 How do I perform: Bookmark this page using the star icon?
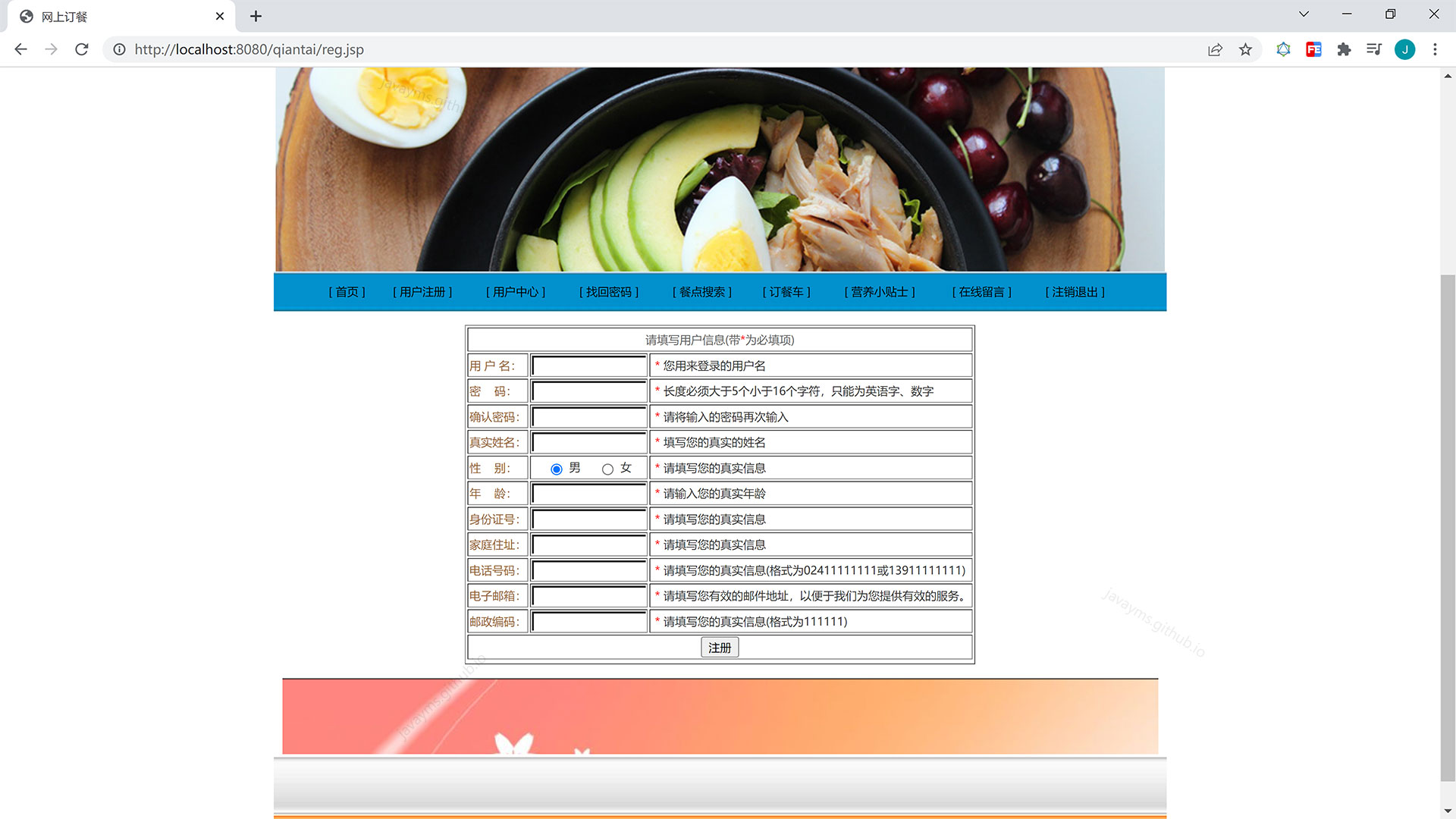point(1245,49)
